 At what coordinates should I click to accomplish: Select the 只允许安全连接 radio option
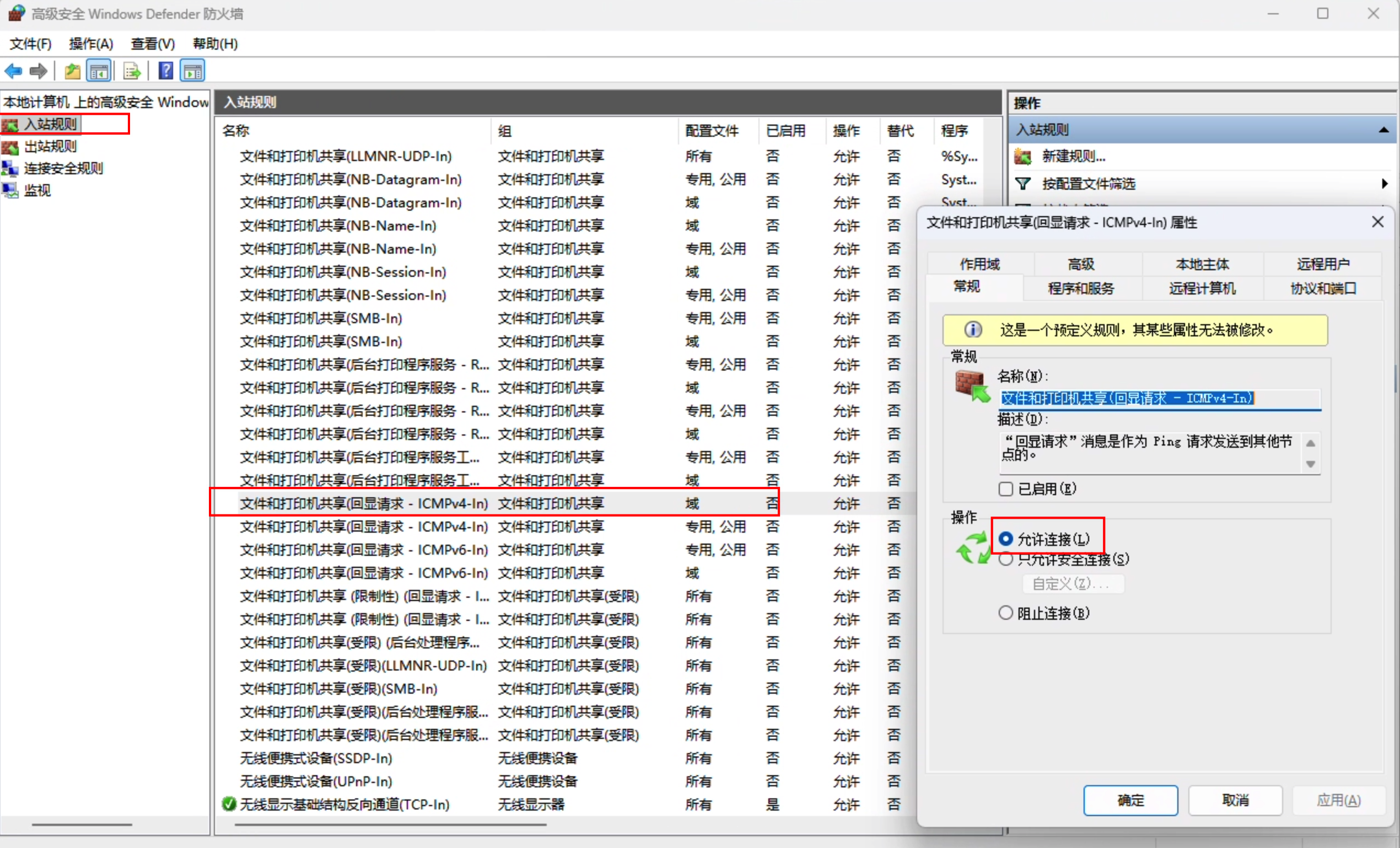click(1006, 559)
